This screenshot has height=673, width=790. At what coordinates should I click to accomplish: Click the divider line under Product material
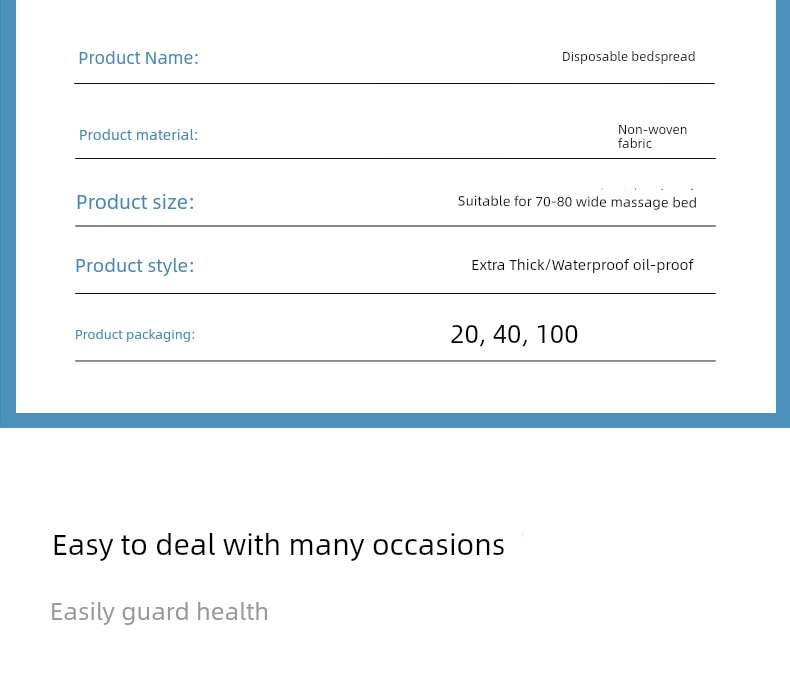coord(396,158)
